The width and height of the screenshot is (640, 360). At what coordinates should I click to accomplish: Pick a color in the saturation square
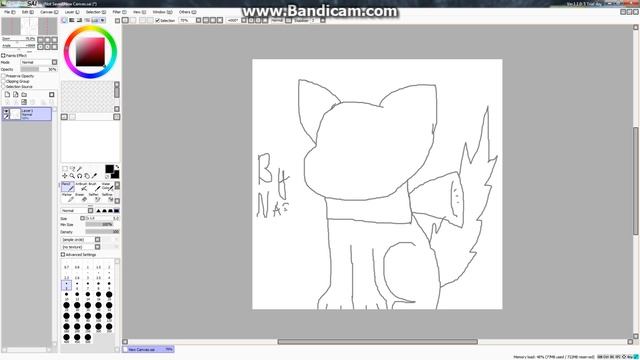[x=90, y=52]
